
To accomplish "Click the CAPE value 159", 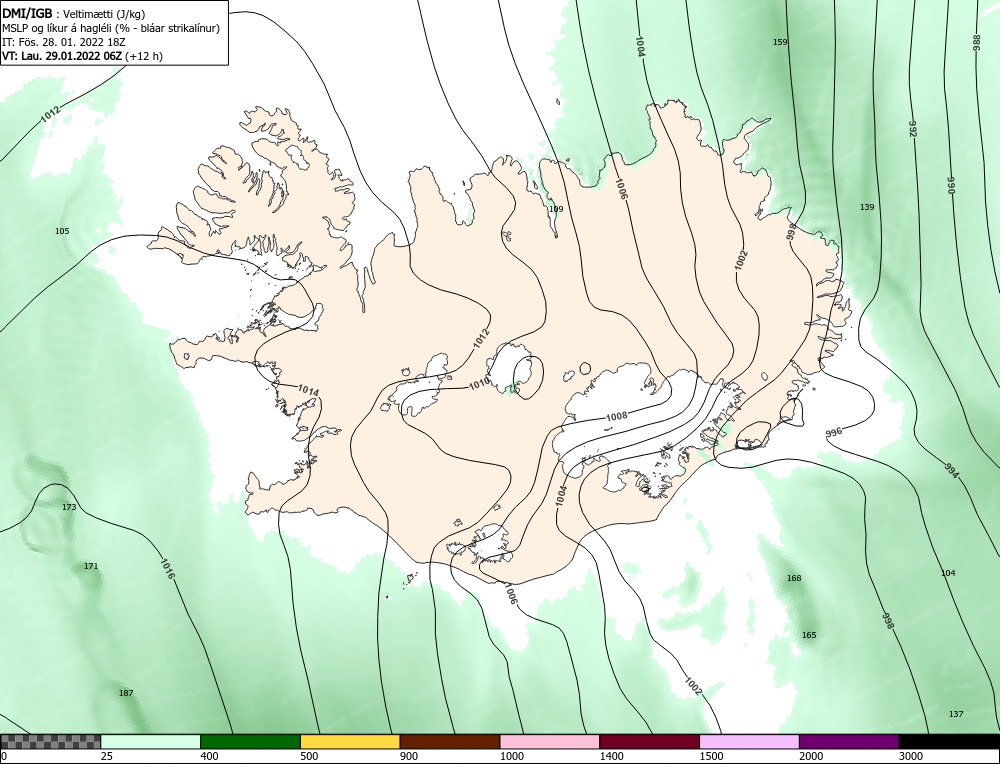I will coord(780,42).
